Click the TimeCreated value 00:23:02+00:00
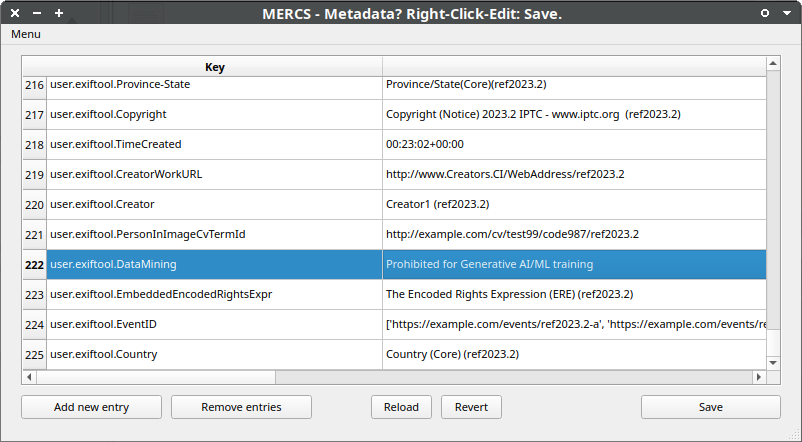The width and height of the screenshot is (802, 442). 425,145
